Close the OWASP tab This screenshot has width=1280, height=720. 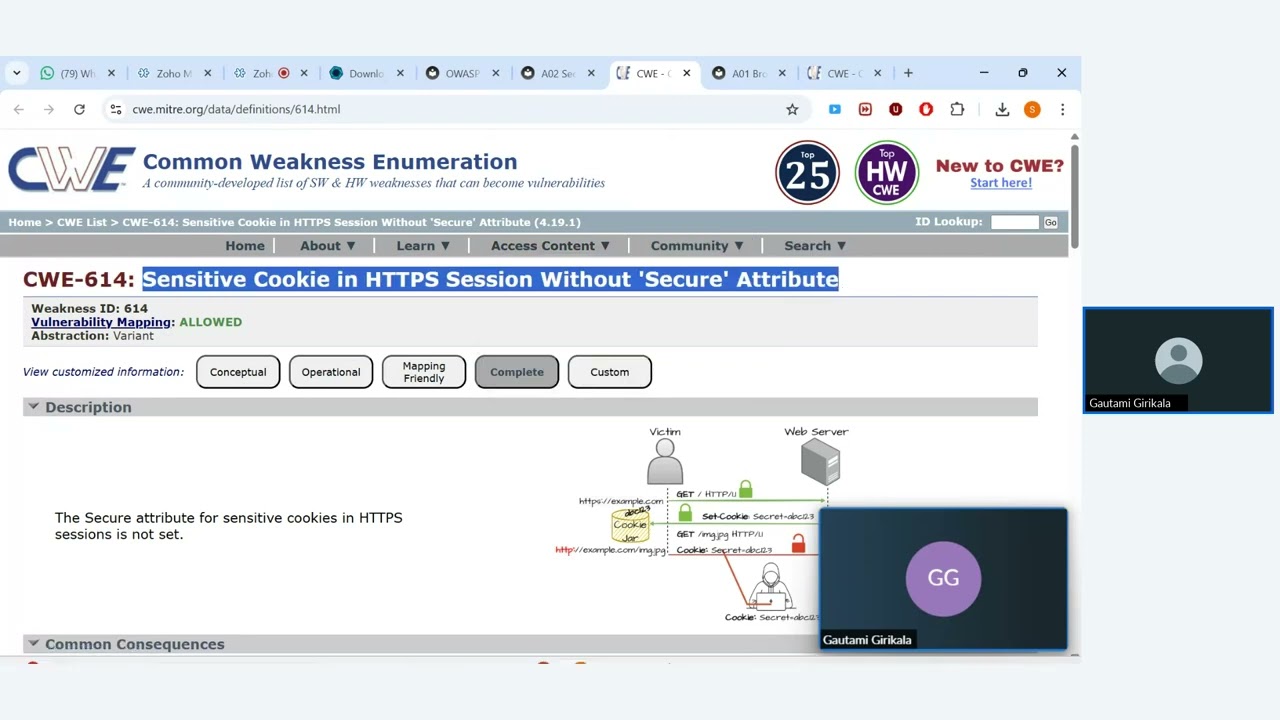tap(495, 73)
